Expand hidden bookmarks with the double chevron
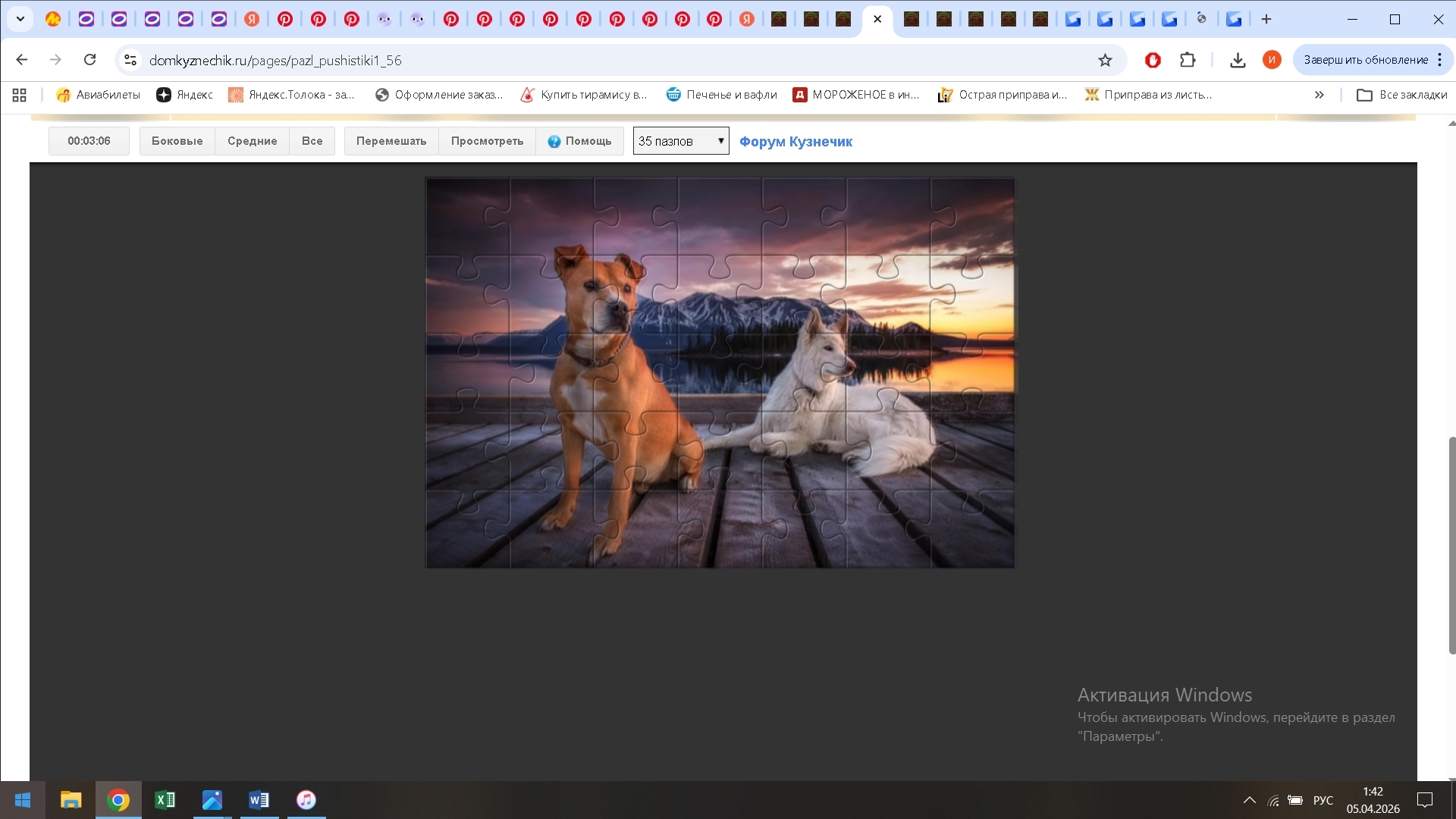This screenshot has width=1456, height=819. (1319, 95)
